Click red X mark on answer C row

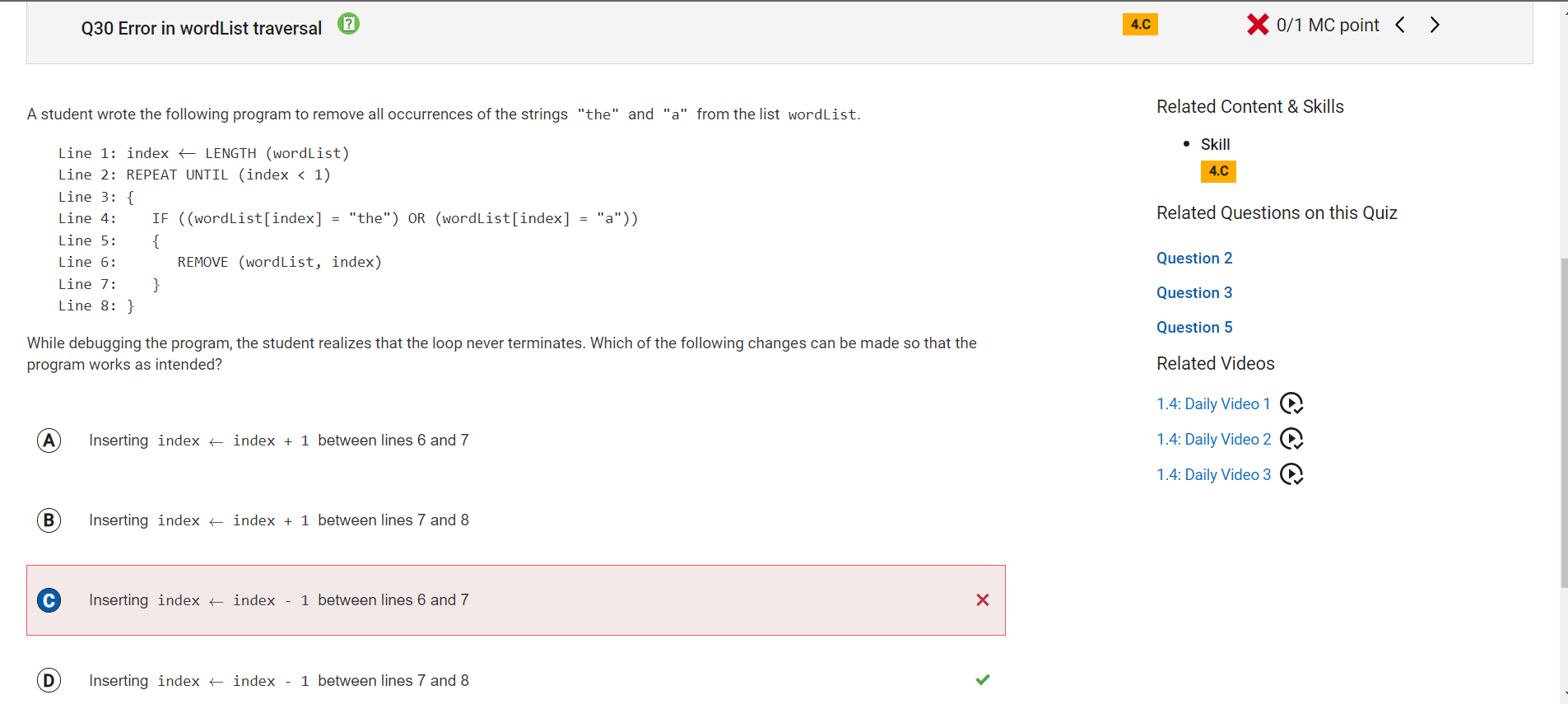coord(983,600)
